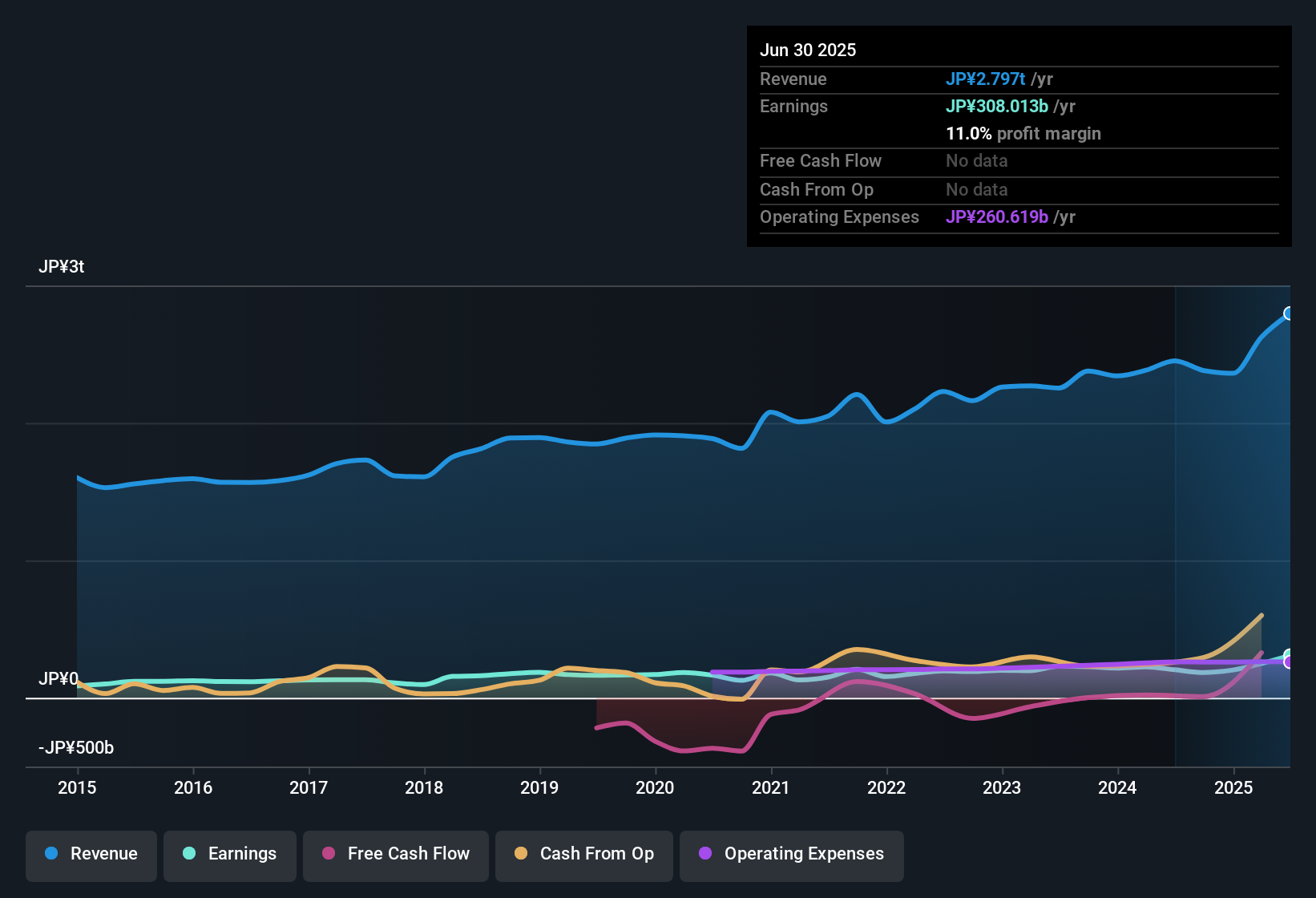
Task: Toggle the Earnings series visibility
Action: click(230, 854)
